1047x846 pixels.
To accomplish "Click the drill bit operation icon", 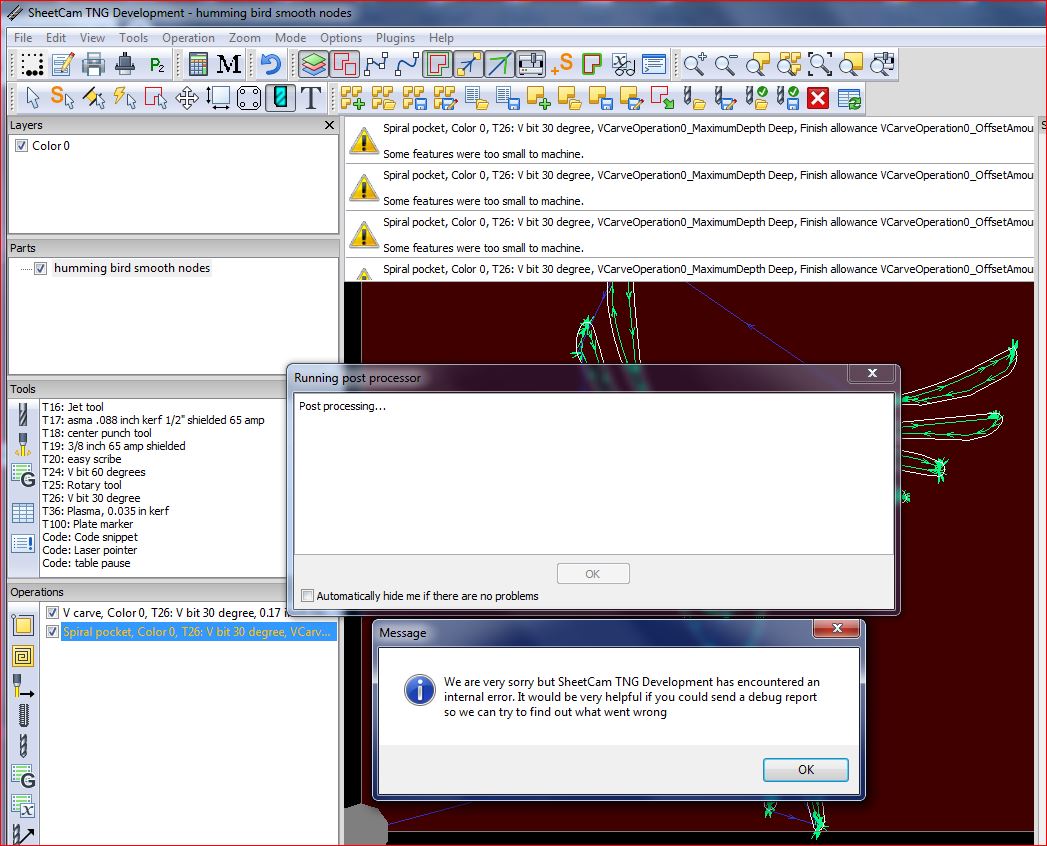I will click(x=23, y=746).
